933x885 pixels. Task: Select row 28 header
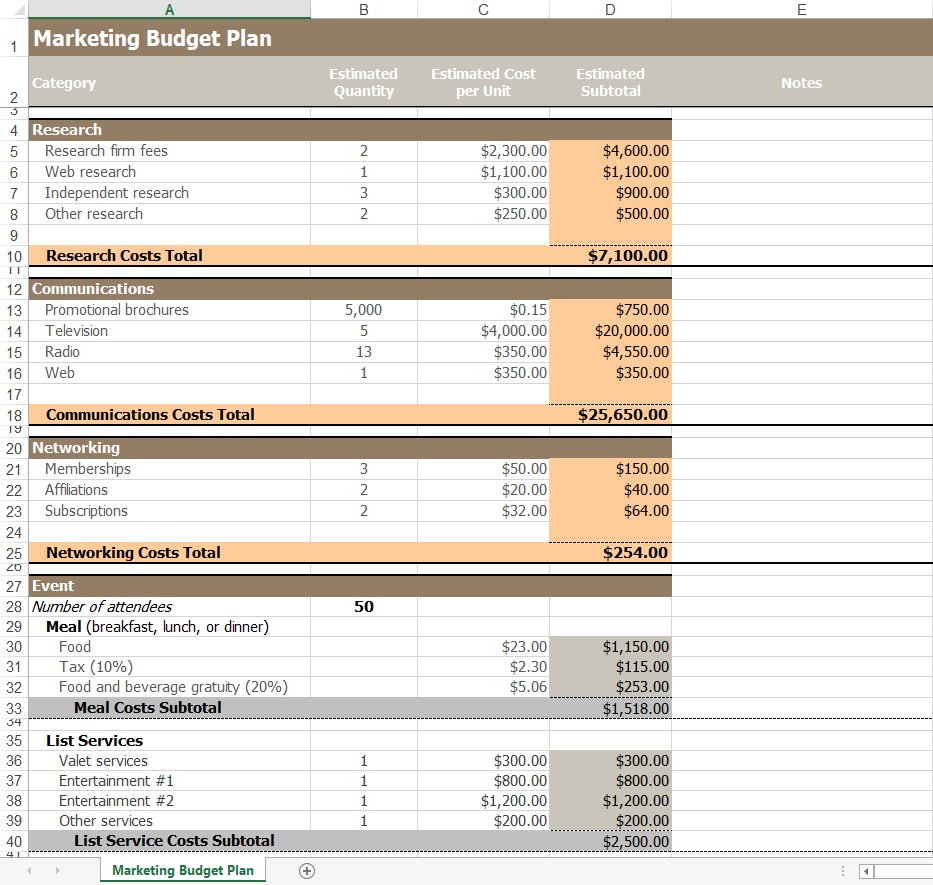tap(14, 606)
